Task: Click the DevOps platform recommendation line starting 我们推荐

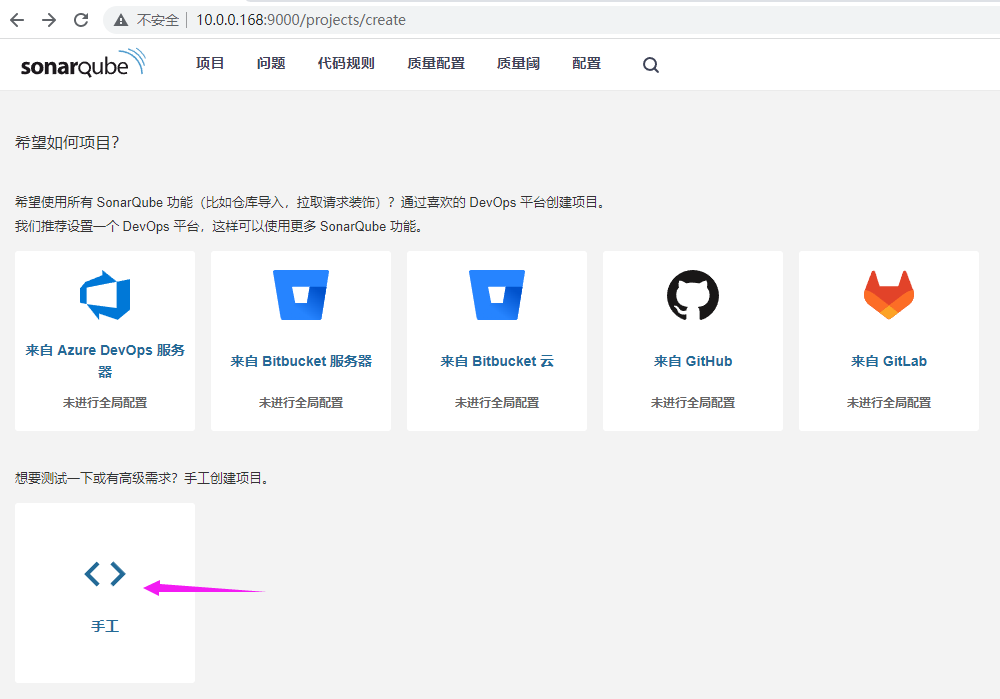Action: (x=219, y=226)
